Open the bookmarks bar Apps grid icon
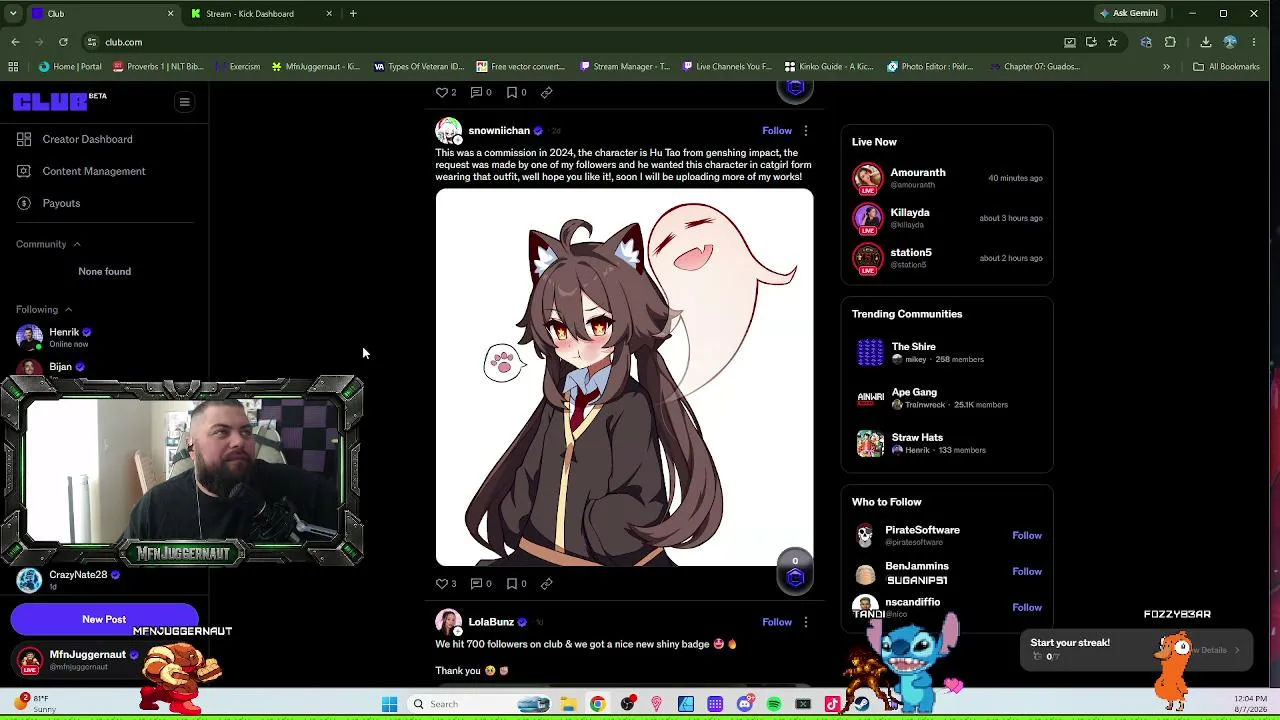 (x=13, y=67)
